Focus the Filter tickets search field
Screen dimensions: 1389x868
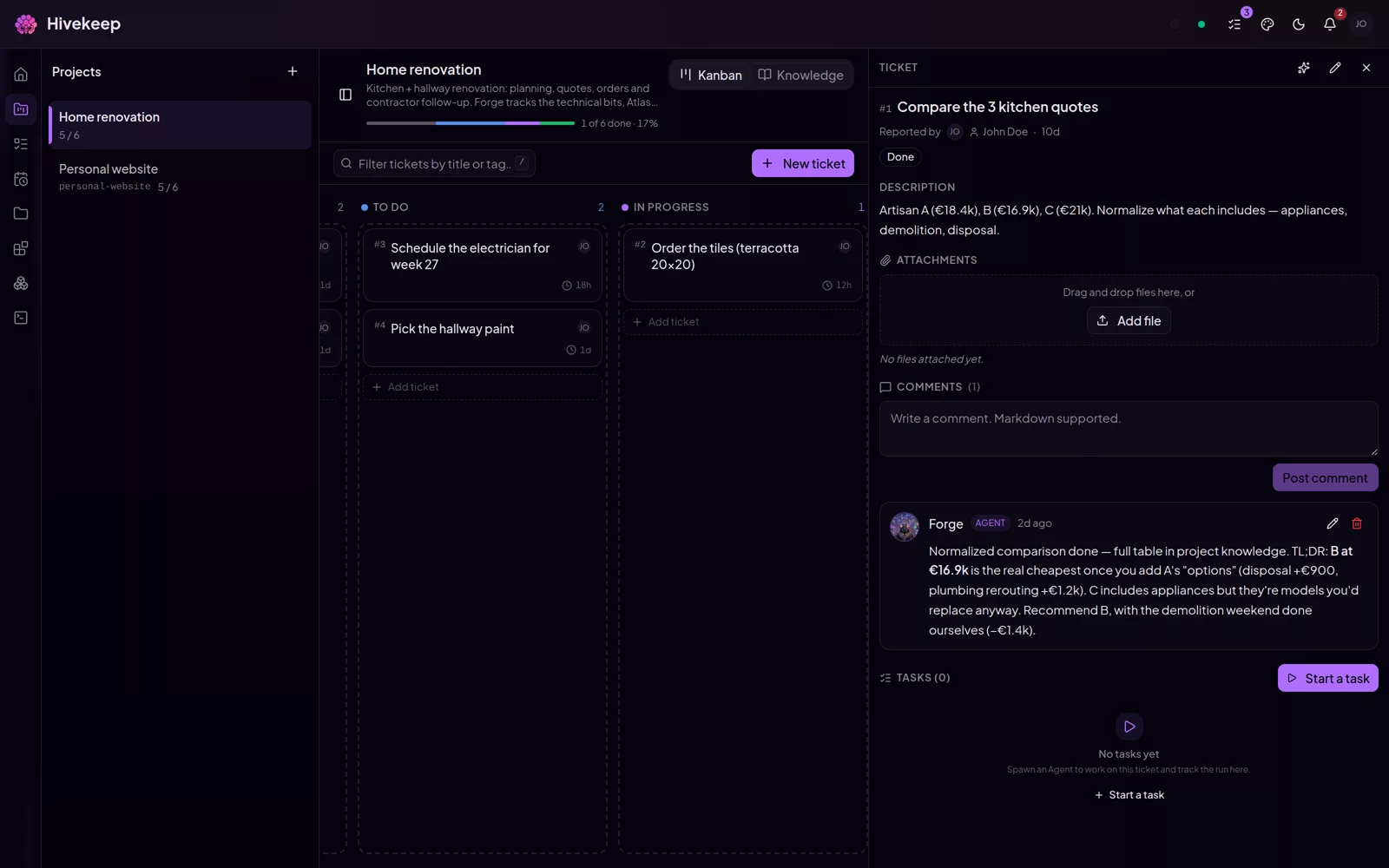click(434, 163)
